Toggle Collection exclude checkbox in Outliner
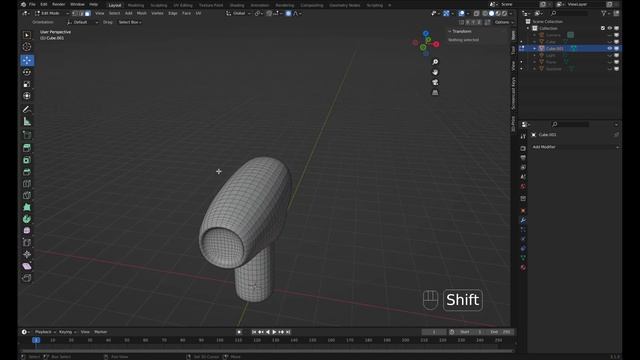The height and width of the screenshot is (360, 640). tap(603, 28)
